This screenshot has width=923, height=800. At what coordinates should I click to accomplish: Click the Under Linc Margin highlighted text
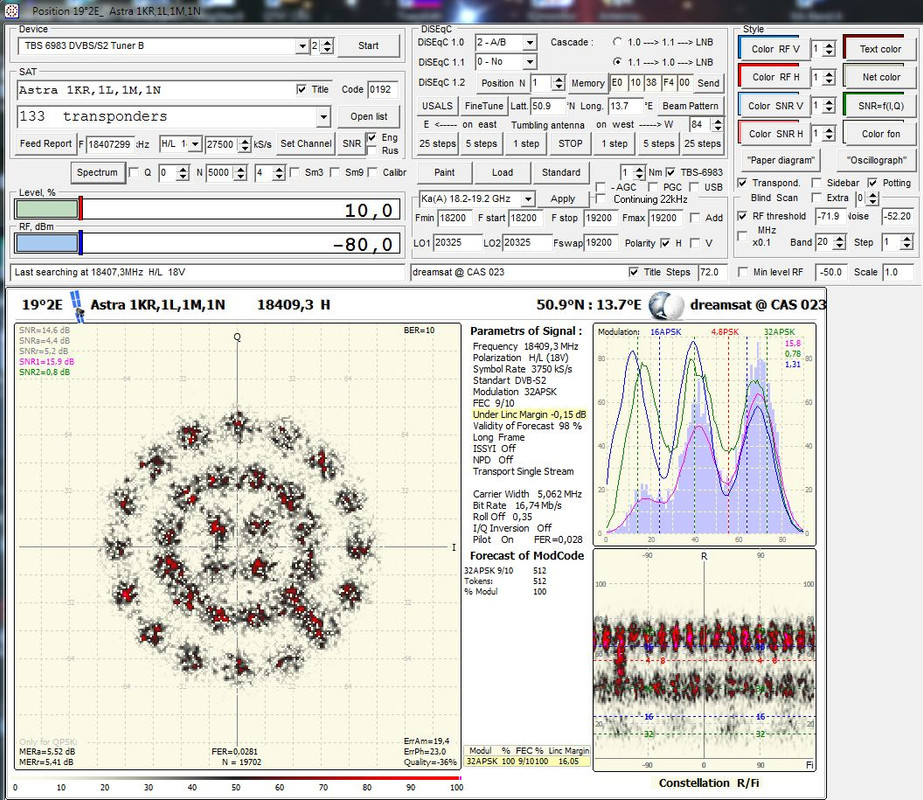tap(529, 414)
